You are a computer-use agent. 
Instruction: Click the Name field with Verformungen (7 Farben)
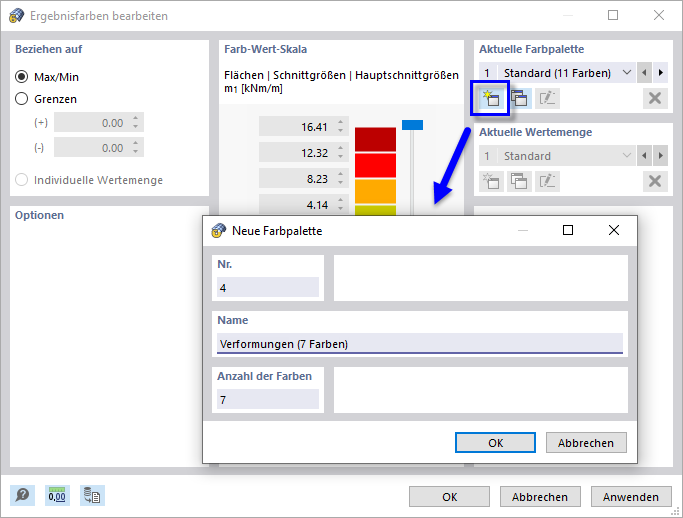pyautogui.click(x=420, y=344)
